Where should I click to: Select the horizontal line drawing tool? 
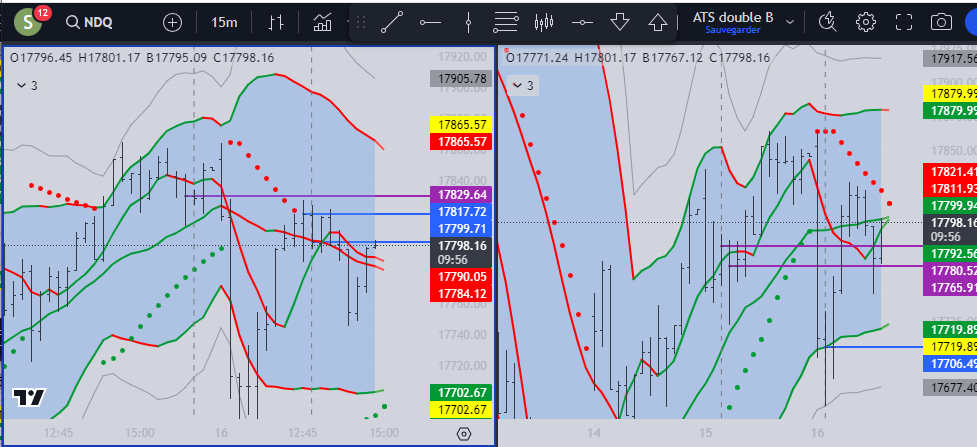[582, 22]
